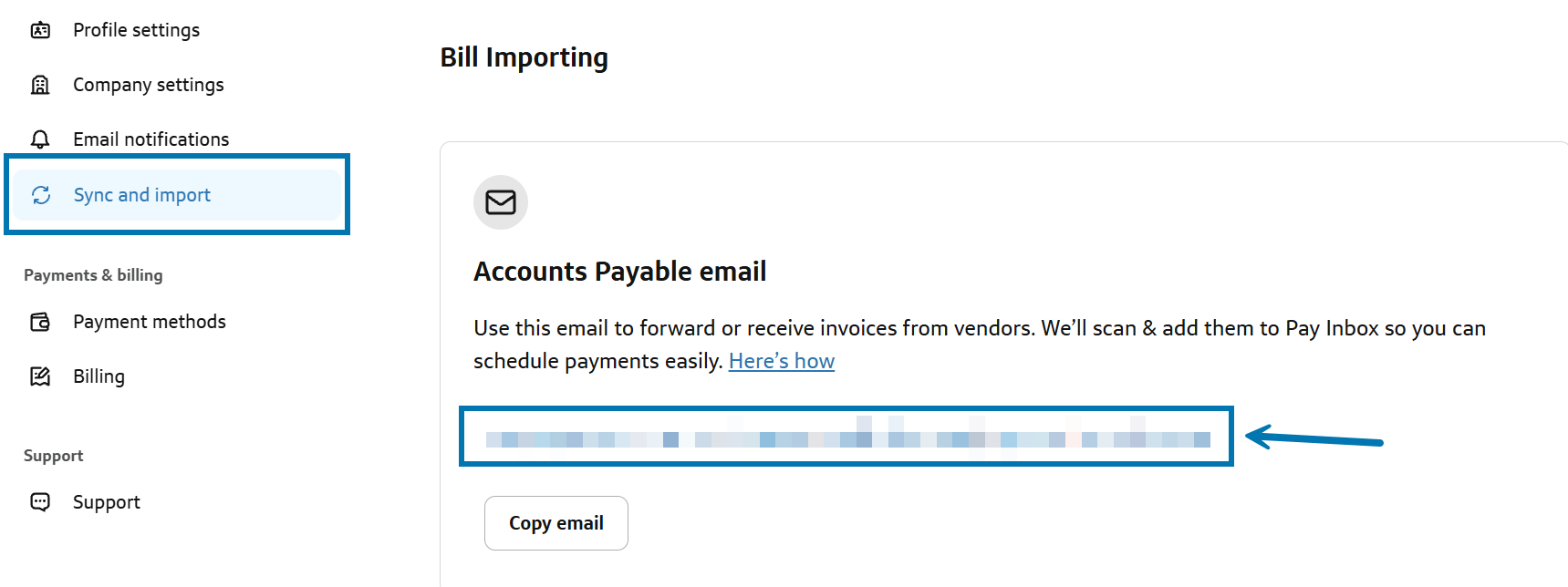Click the Bill Importing page heading
The width and height of the screenshot is (1568, 587).
coord(524,57)
